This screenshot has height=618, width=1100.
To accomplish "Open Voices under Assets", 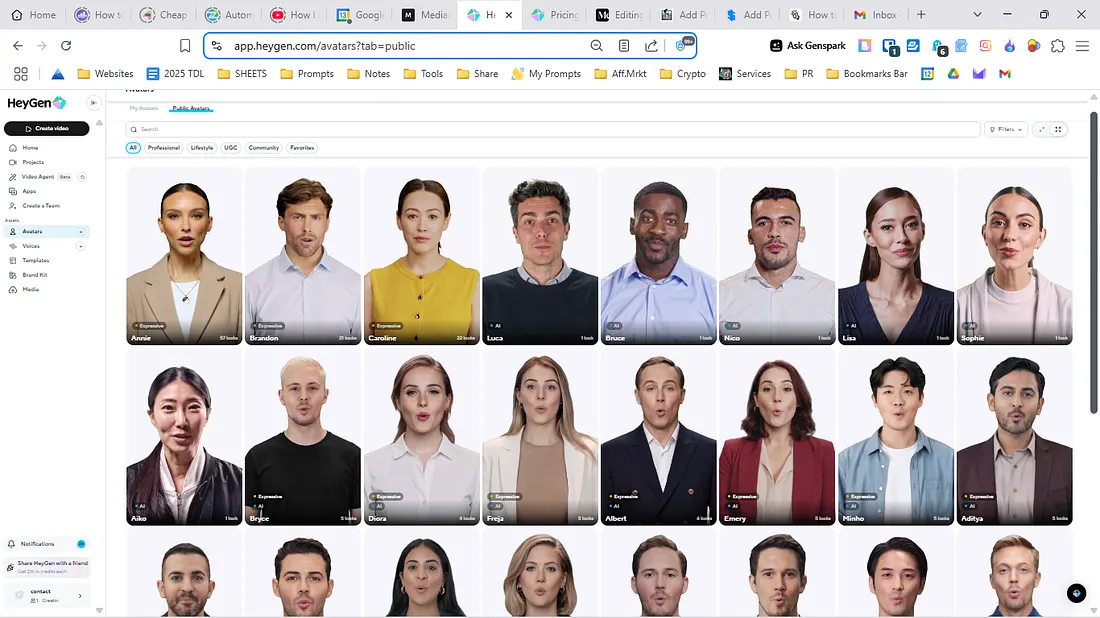I will [31, 246].
